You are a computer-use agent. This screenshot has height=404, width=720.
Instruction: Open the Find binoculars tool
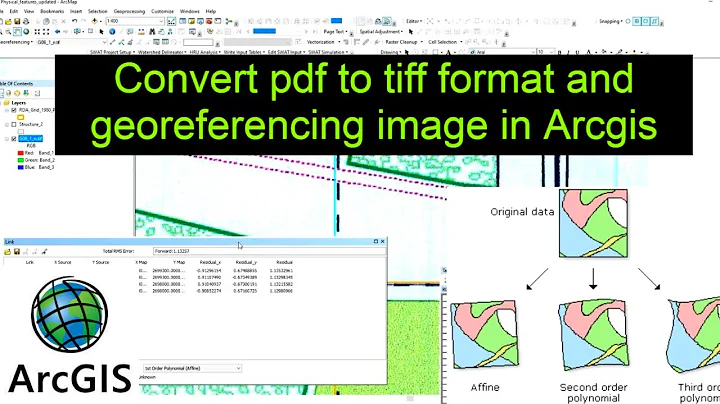[x=152, y=32]
